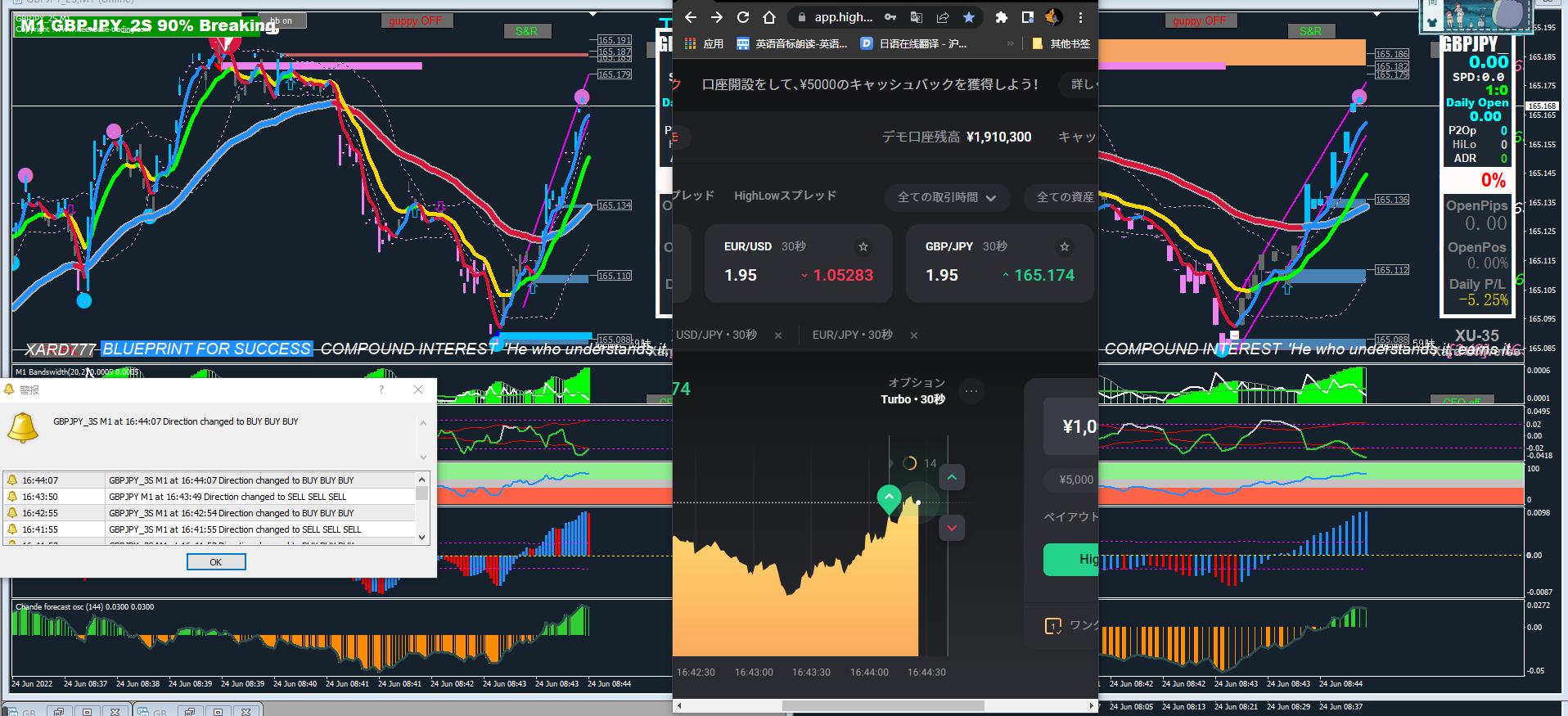The height and width of the screenshot is (716, 1568).
Task: Select the 16:44:07 alert row
Action: pyautogui.click(x=210, y=480)
